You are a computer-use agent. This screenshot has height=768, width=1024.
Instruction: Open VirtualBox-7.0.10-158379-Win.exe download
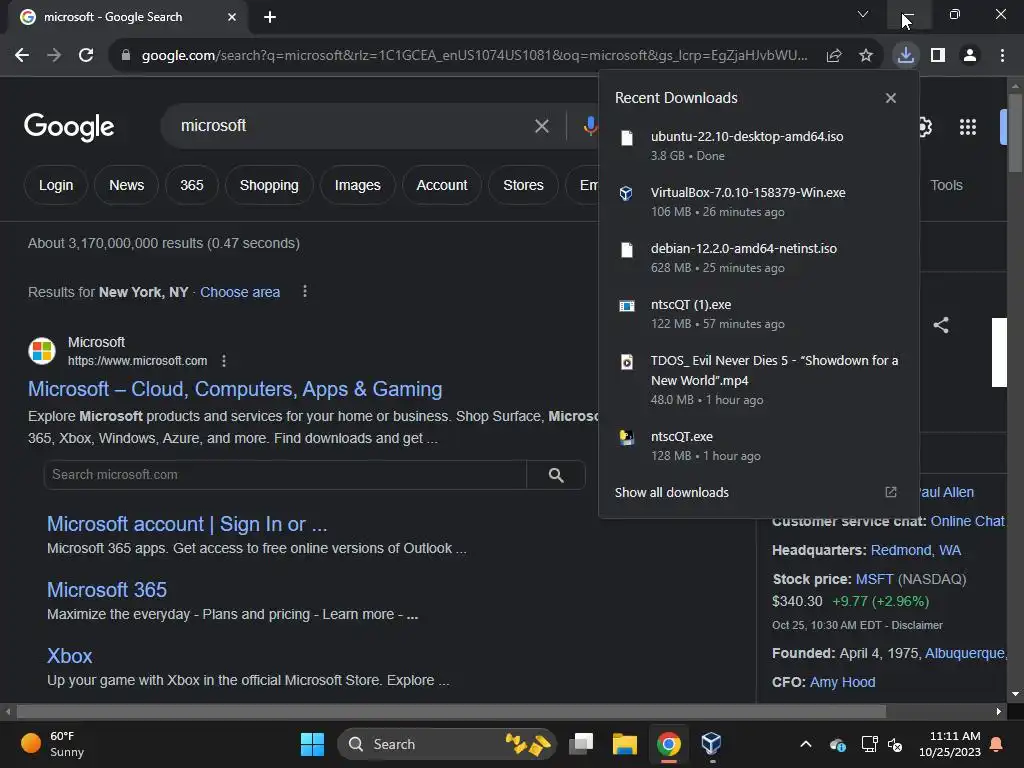tap(759, 202)
